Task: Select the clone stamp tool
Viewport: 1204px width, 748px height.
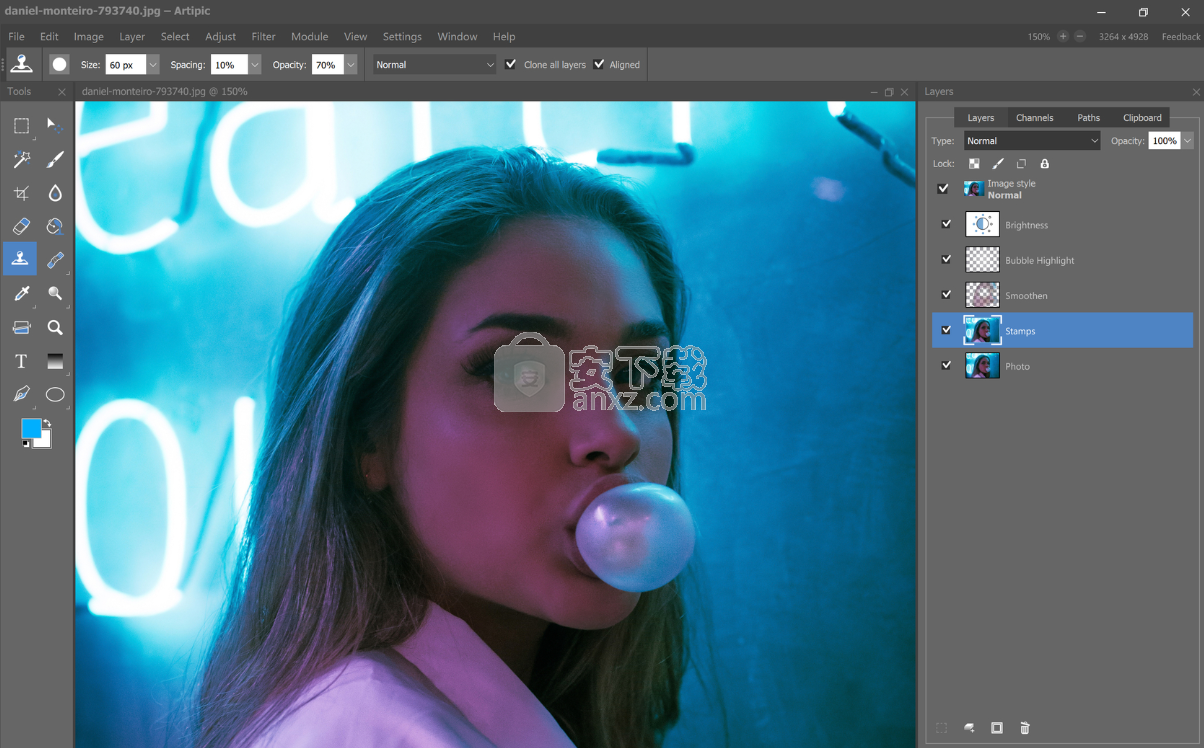Action: (x=21, y=259)
